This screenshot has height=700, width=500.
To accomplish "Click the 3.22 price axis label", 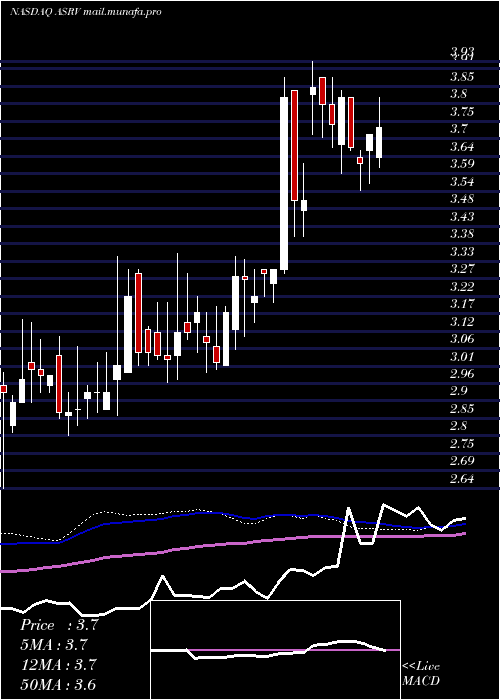I will [x=462, y=287].
